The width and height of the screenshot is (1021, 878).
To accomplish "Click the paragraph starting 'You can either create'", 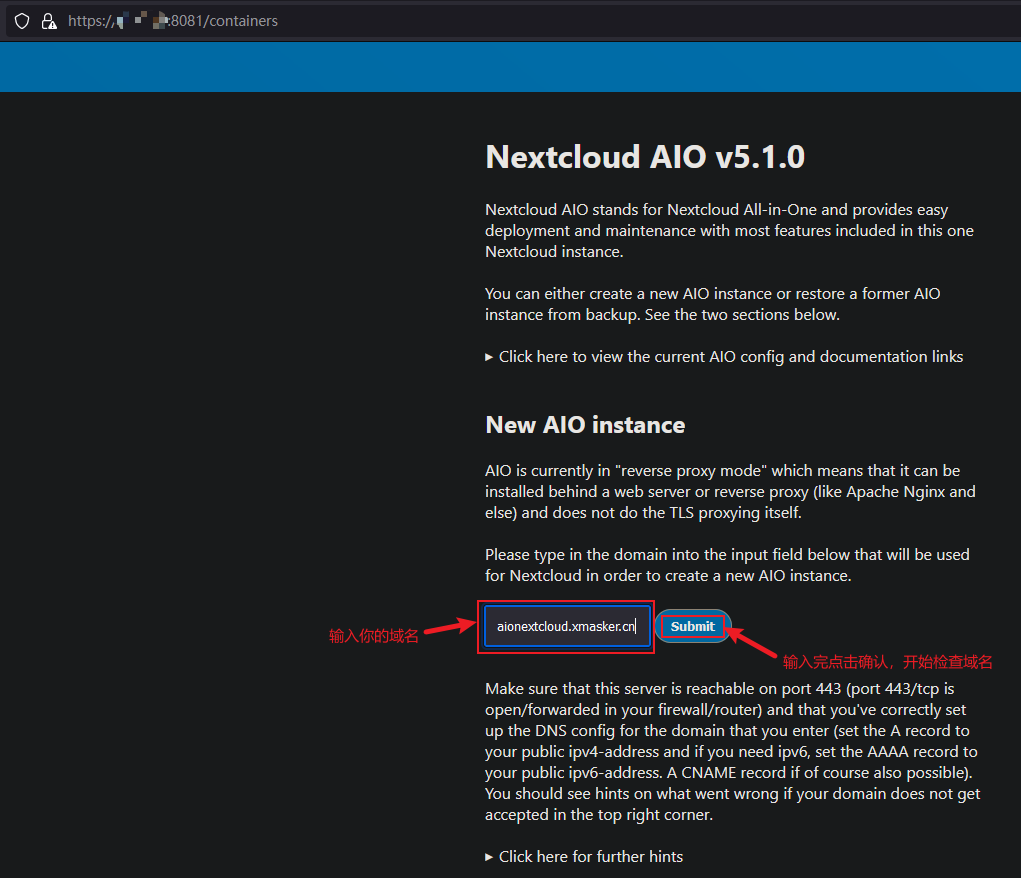I will click(713, 304).
